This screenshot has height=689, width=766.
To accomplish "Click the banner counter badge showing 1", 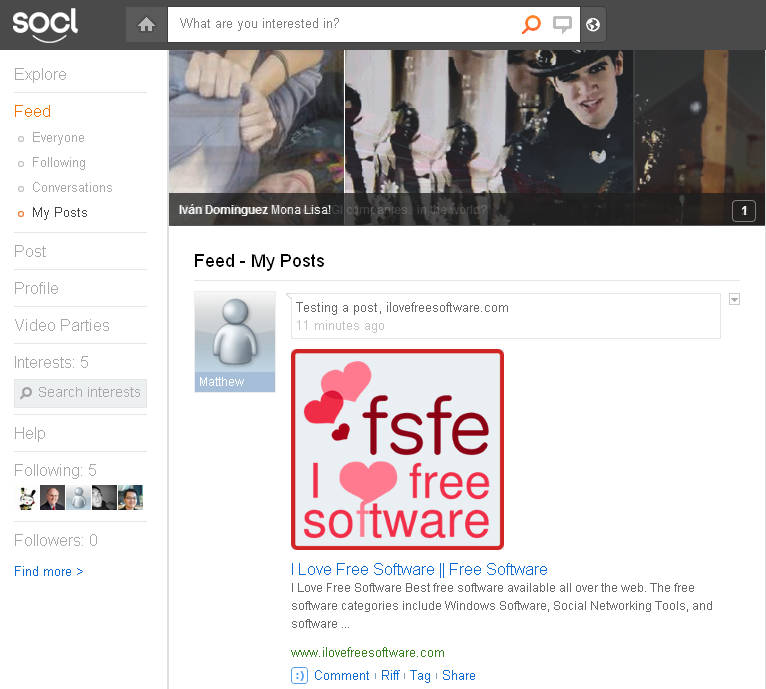I will pos(744,211).
